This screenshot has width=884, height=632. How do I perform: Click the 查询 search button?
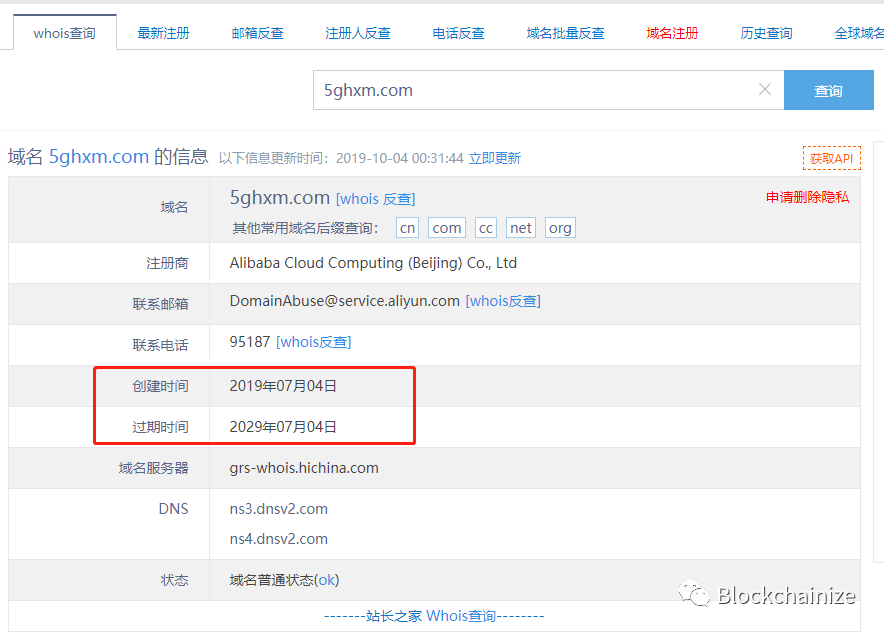click(x=829, y=90)
